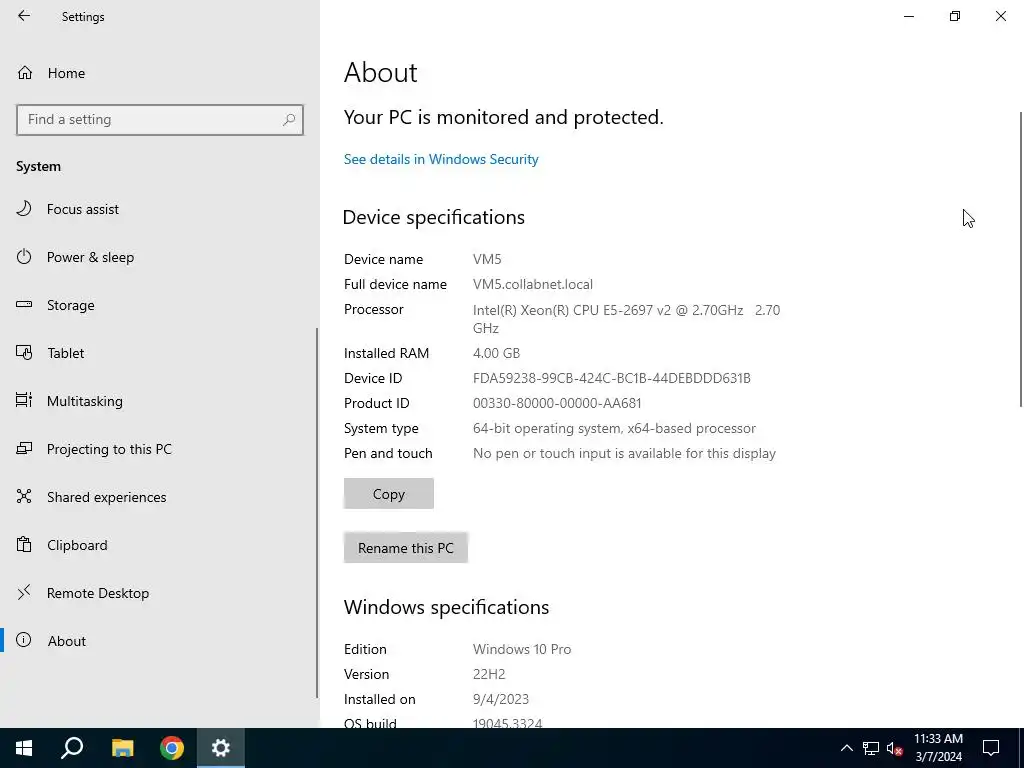Select the Device ID value FDA59238
Viewport: 1024px width, 768px height.
[611, 378]
